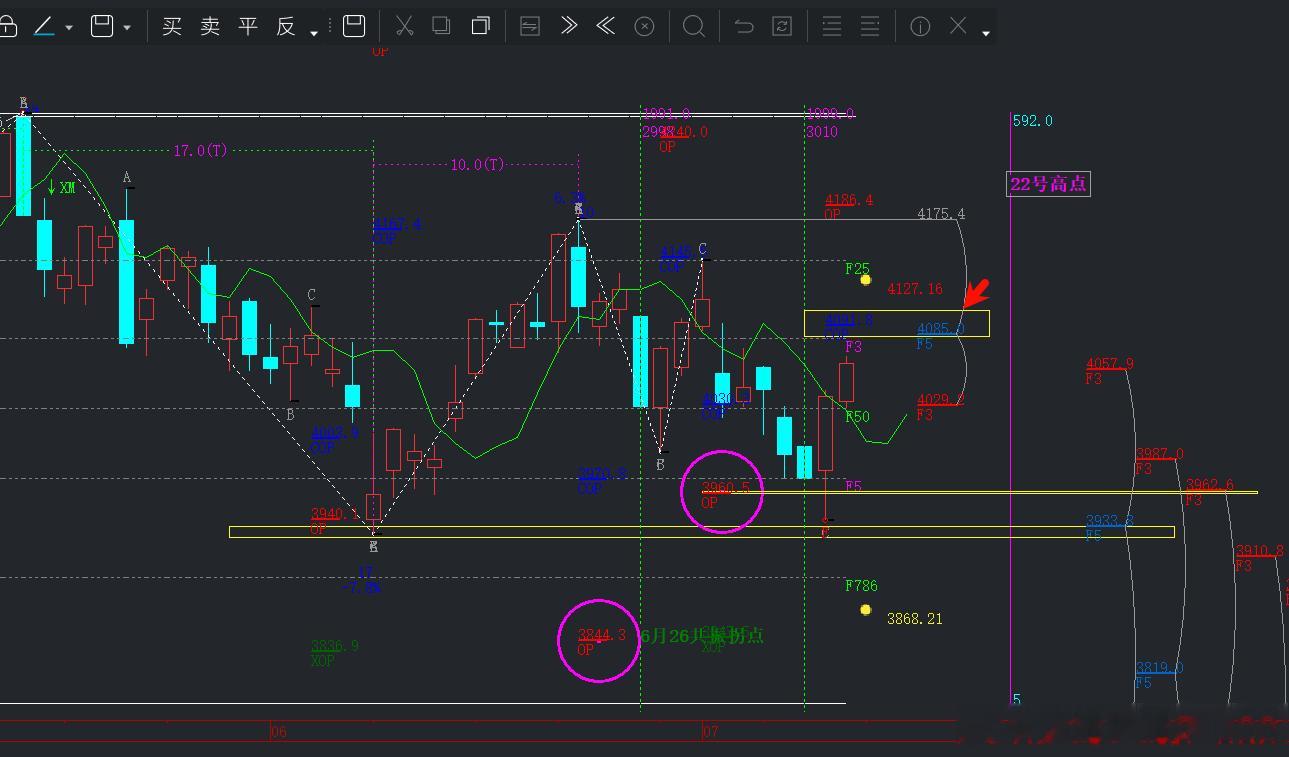
Task: Click the circled X delete icon
Action: click(644, 27)
